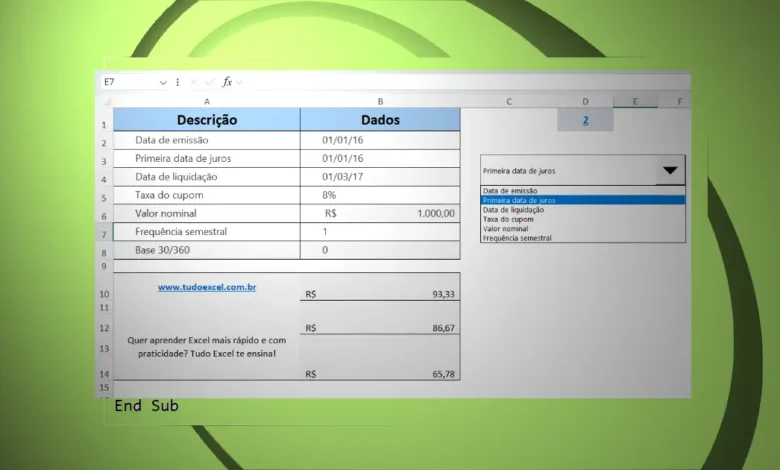Screen dimensions: 780x470
Task: Select cell 'Base 30/360'
Action: coord(207,250)
